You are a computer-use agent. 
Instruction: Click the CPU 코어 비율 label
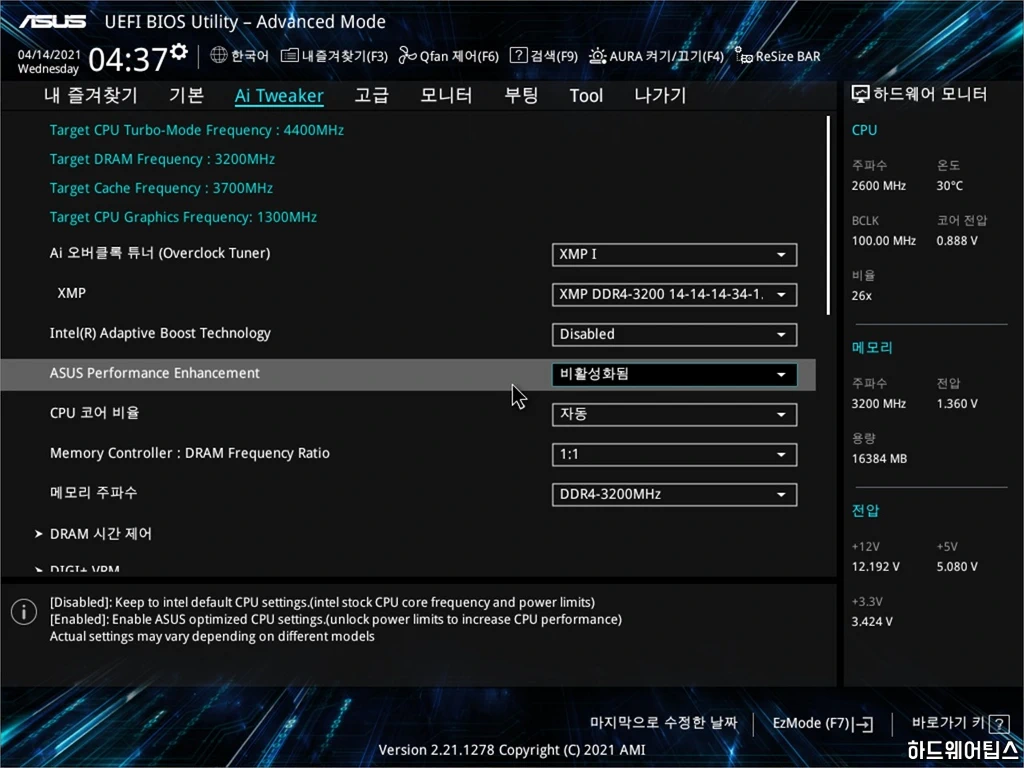94,413
